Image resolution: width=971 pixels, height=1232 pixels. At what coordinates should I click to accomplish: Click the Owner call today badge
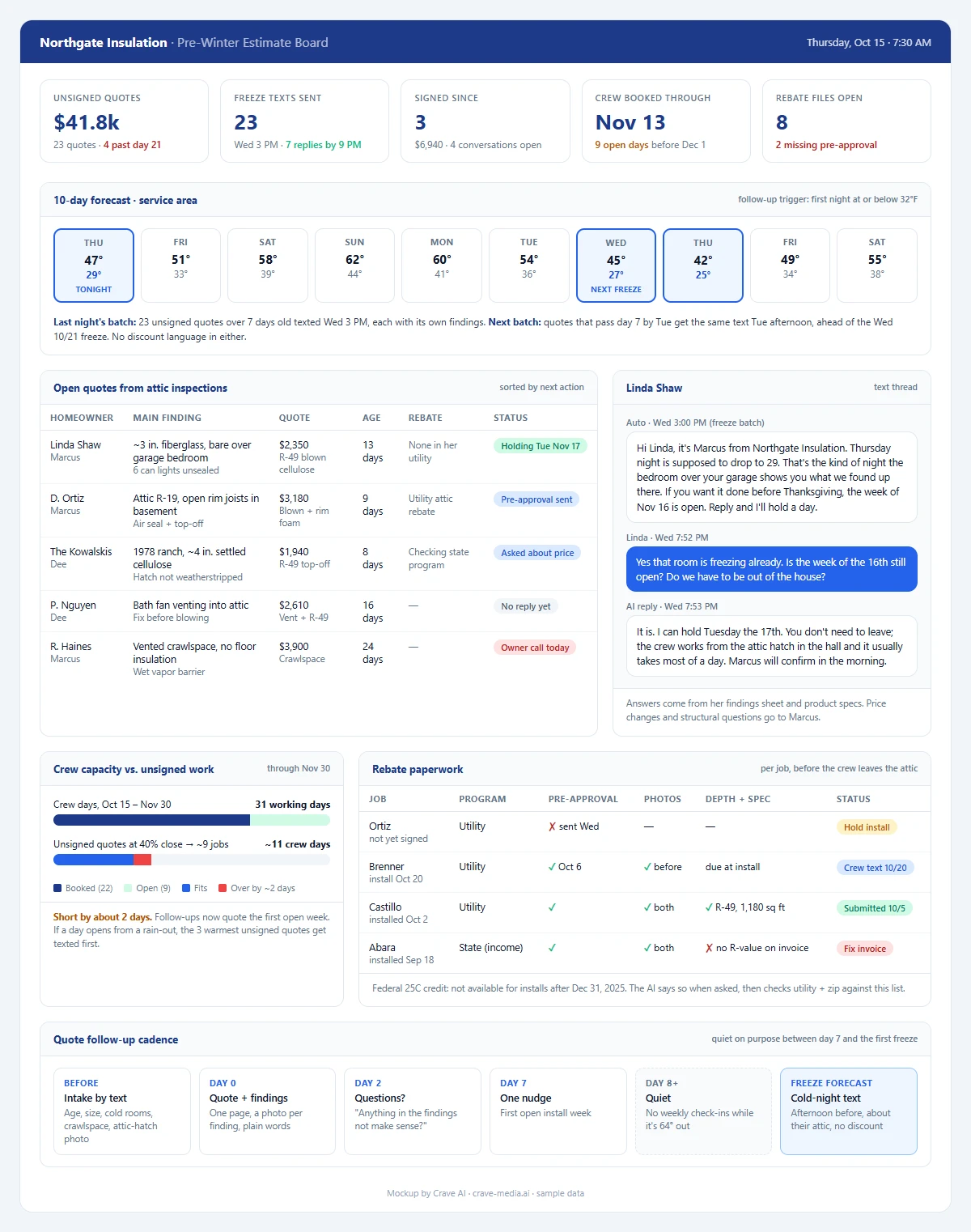(x=535, y=648)
